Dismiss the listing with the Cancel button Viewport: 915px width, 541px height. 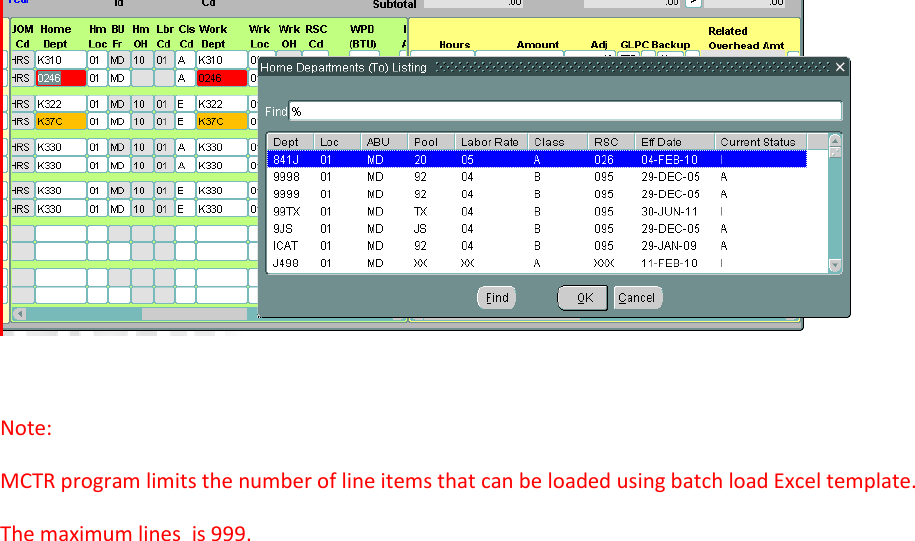(x=638, y=298)
